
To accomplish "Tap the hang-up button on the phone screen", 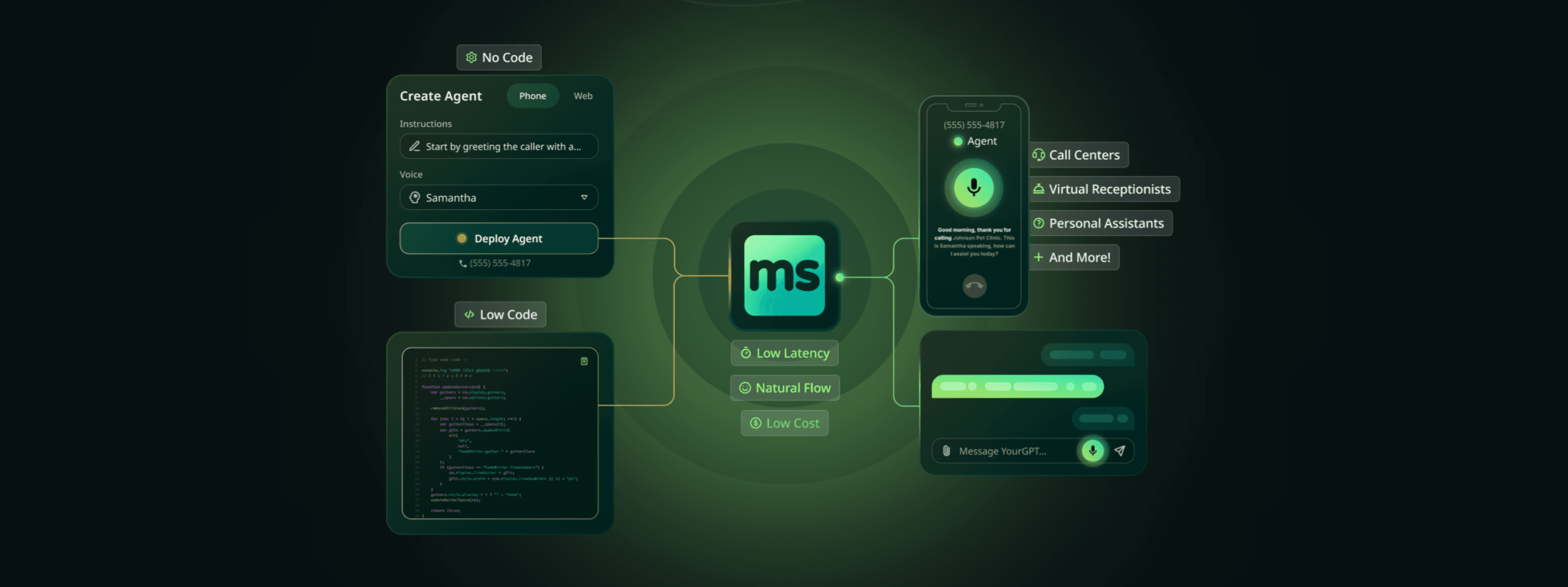I will click(975, 286).
